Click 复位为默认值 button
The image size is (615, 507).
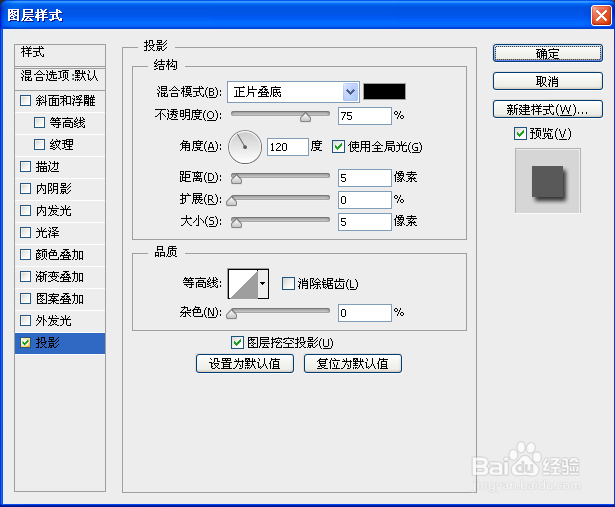pos(353,363)
